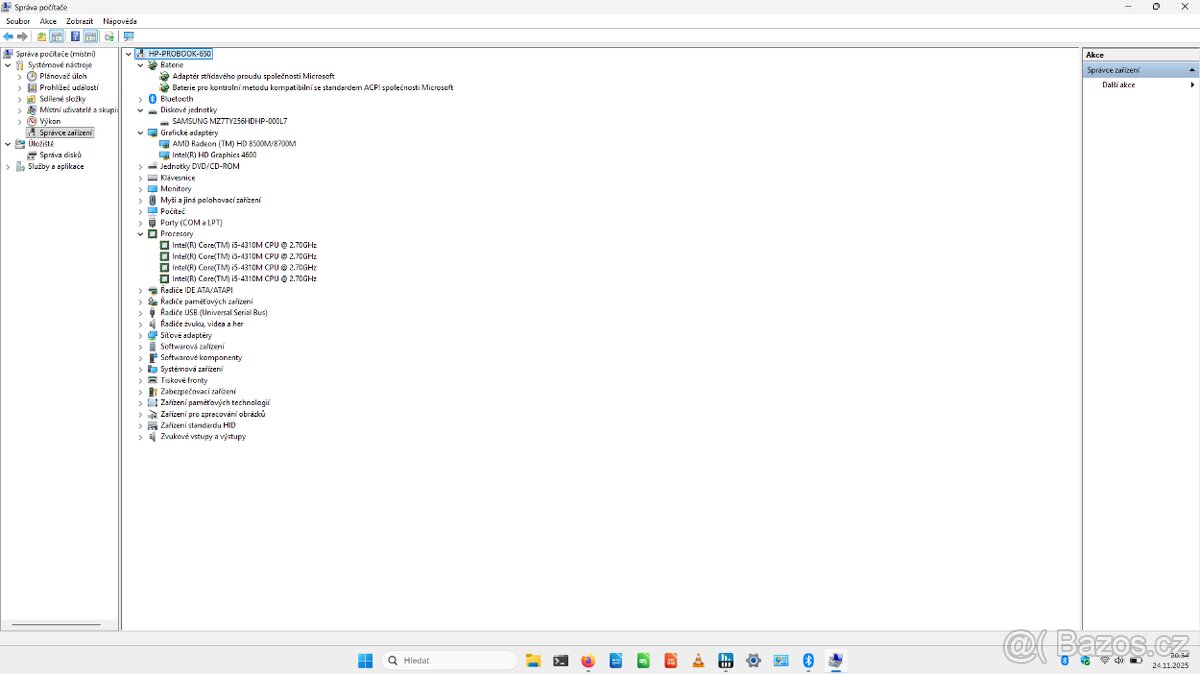Select Adaptér střídavého proudu společnosti Microsoft

point(253,76)
